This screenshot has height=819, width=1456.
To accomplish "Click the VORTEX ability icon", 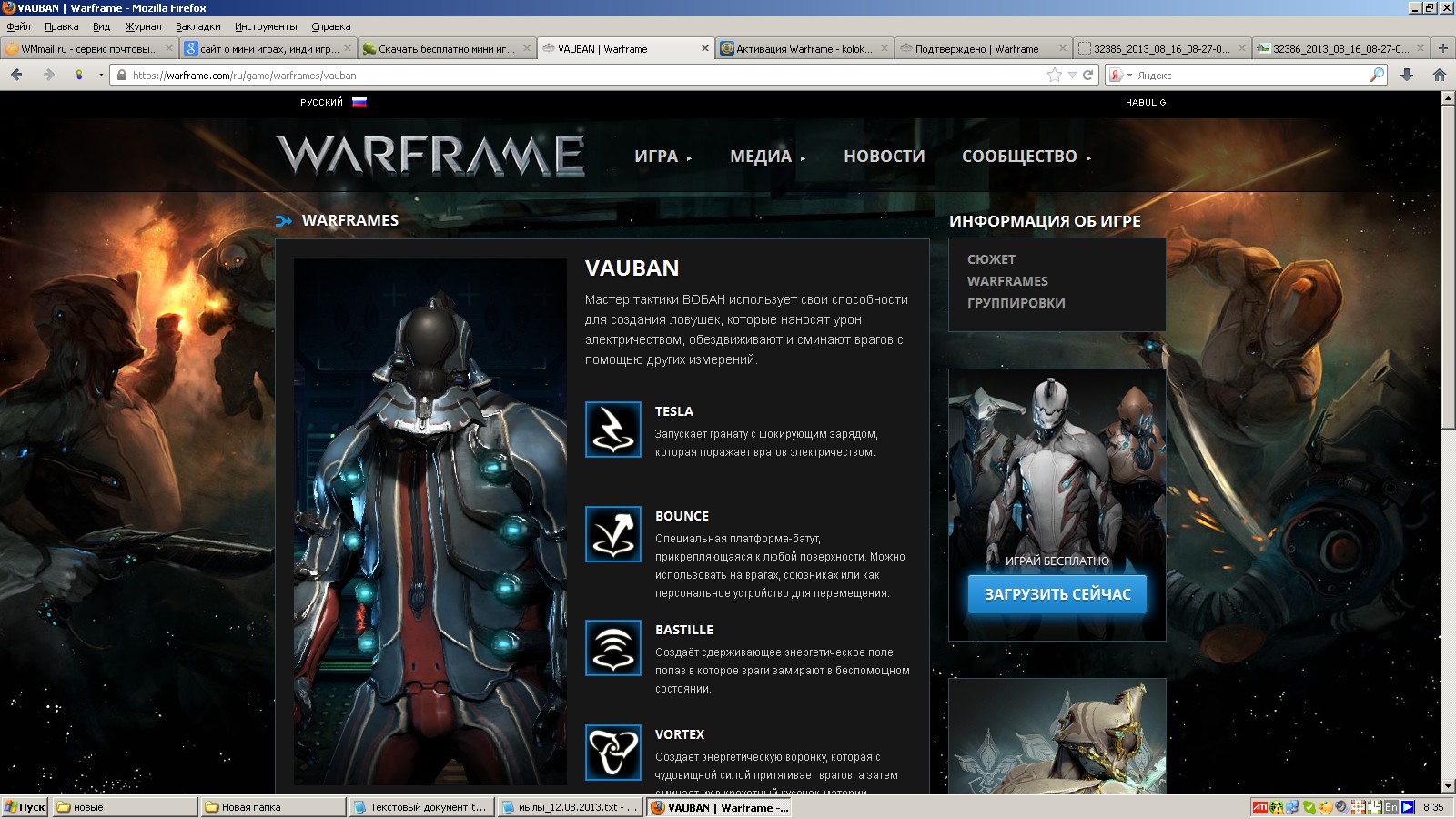I will click(613, 753).
